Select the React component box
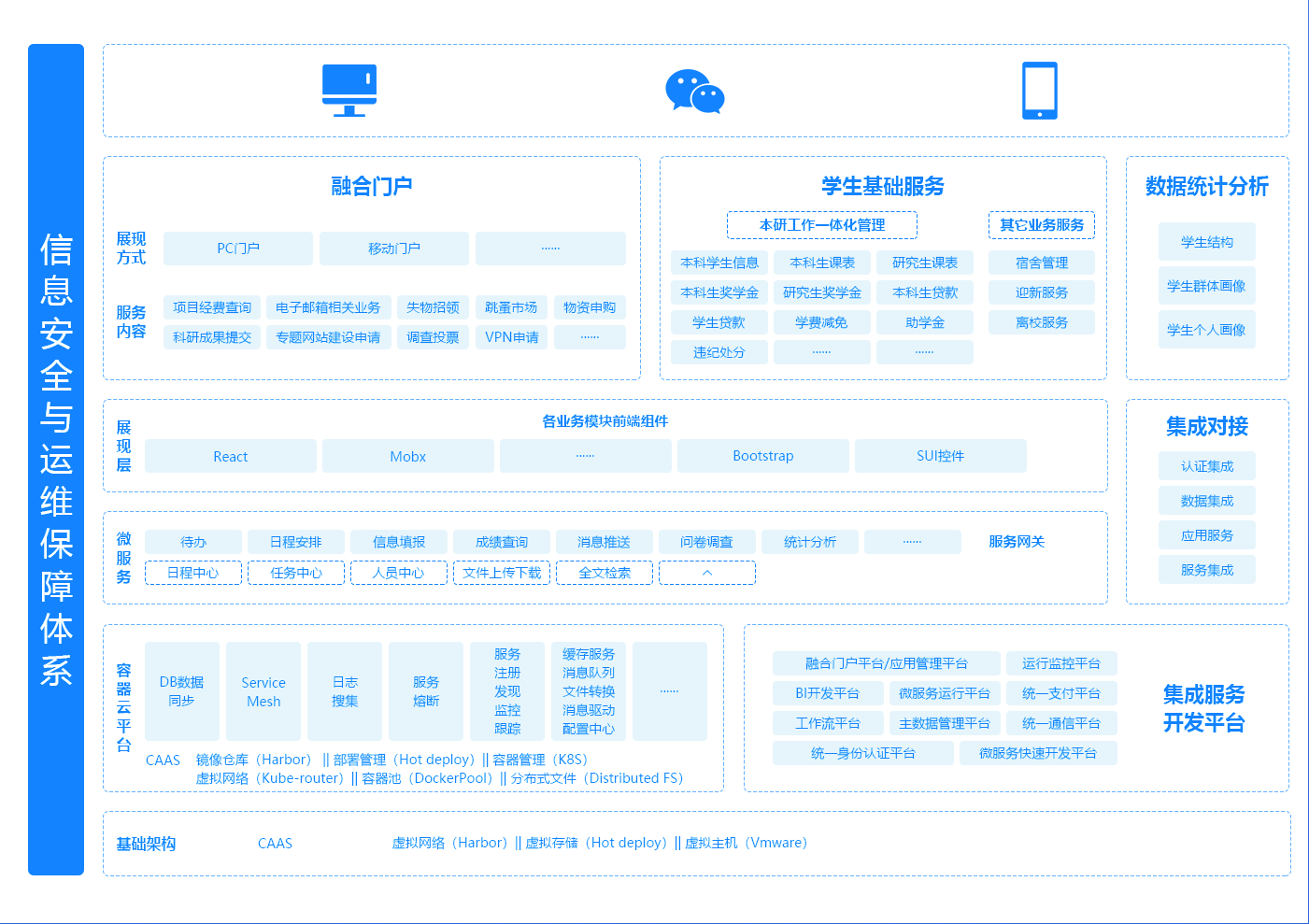Image resolution: width=1309 pixels, height=924 pixels. [230, 456]
